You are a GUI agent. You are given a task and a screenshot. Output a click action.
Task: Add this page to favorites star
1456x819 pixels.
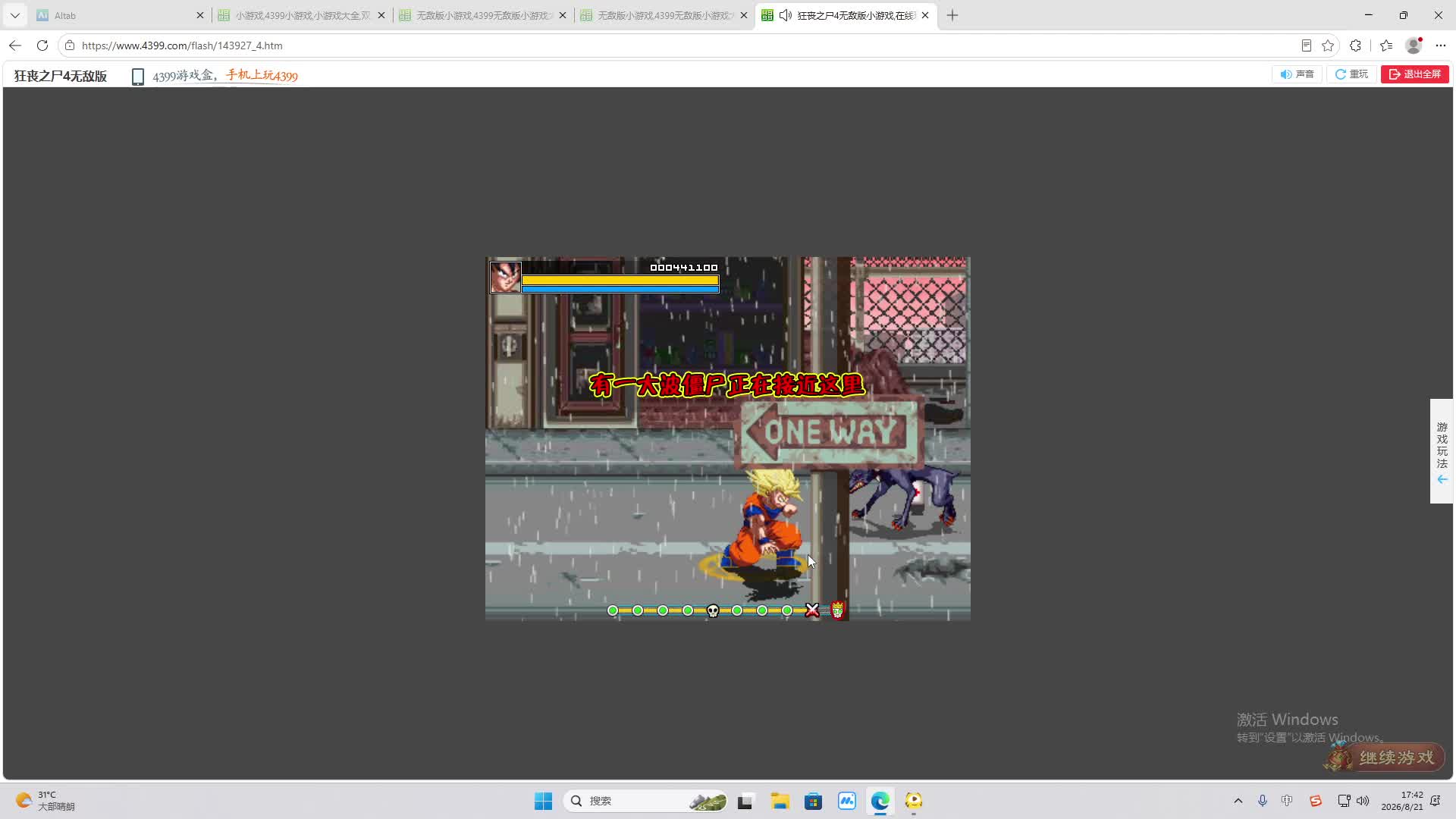pos(1328,45)
